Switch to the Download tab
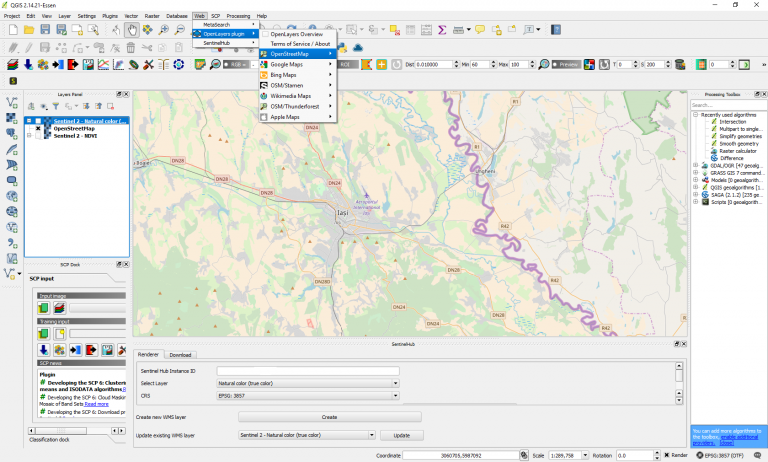Screen dimensions: 768x462 pos(180,355)
